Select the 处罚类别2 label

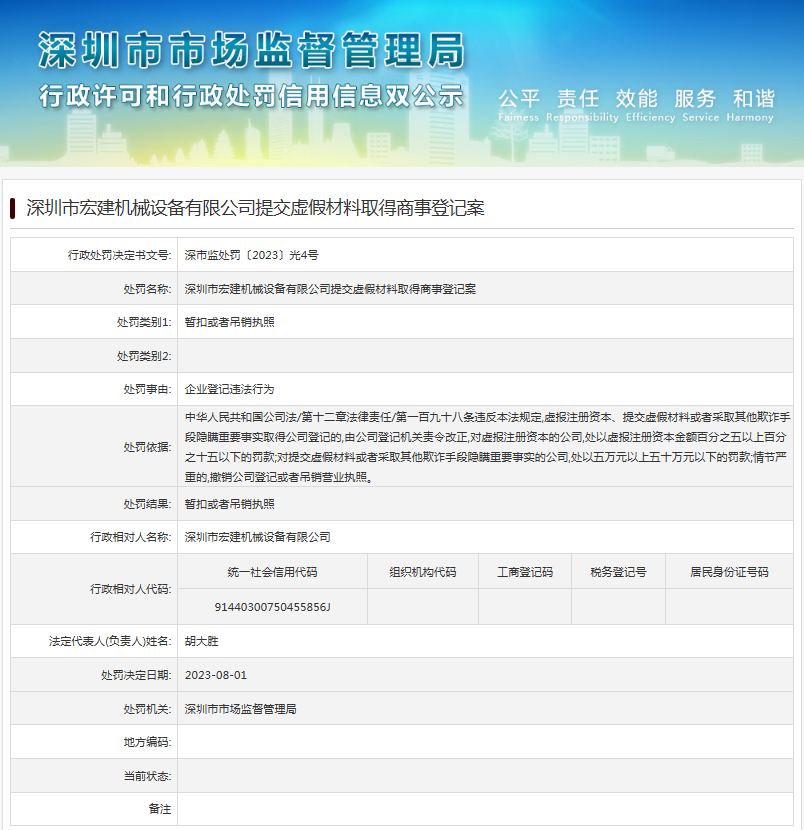click(x=144, y=356)
